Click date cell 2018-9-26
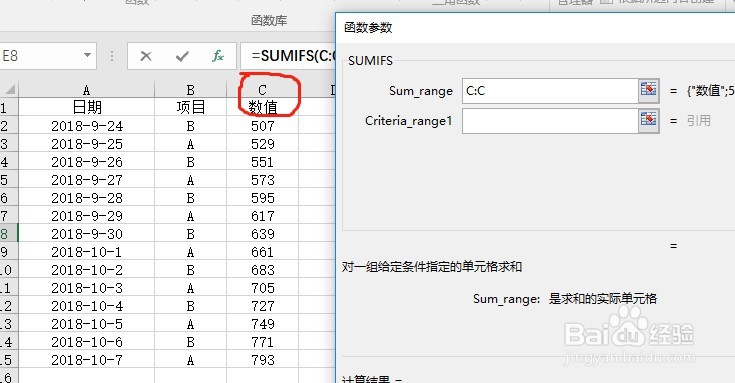The width and height of the screenshot is (735, 383). pos(86,162)
